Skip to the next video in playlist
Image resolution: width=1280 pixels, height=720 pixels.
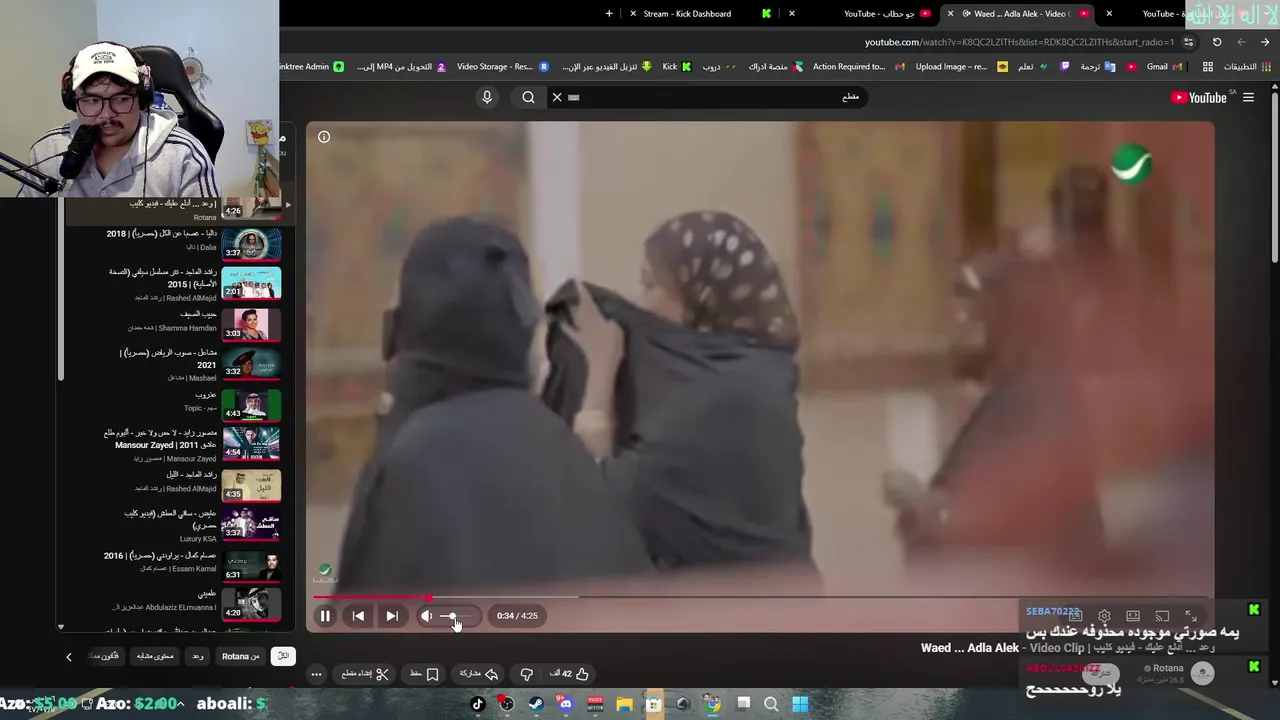(392, 616)
